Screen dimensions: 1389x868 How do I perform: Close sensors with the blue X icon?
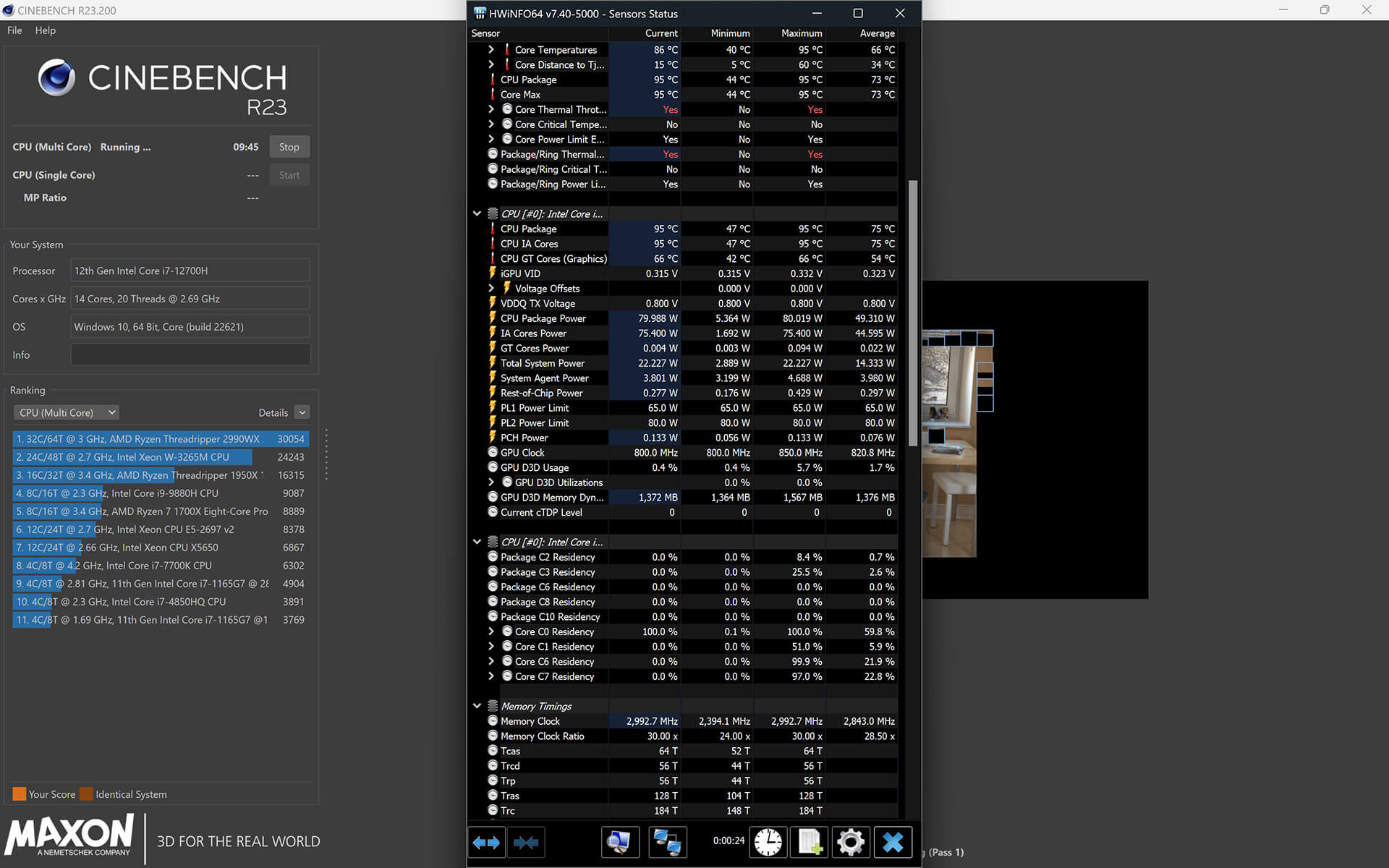click(893, 842)
